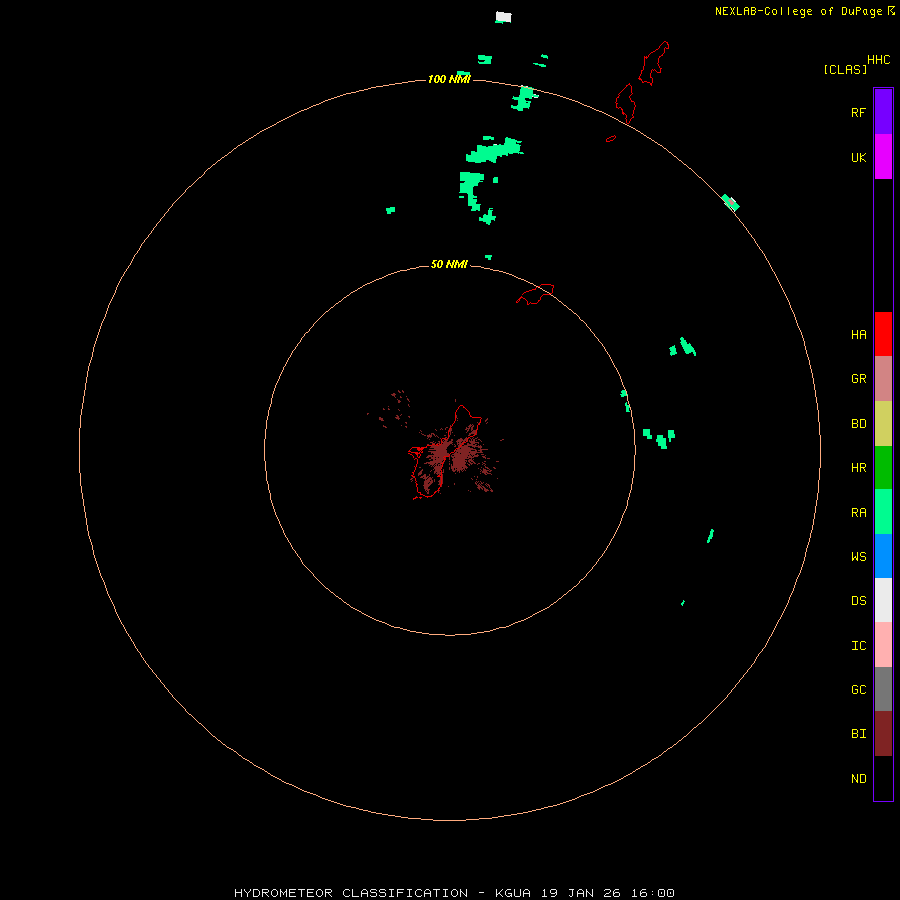The height and width of the screenshot is (900, 900).
Task: Select the BD yellow legend block
Action: 883,424
